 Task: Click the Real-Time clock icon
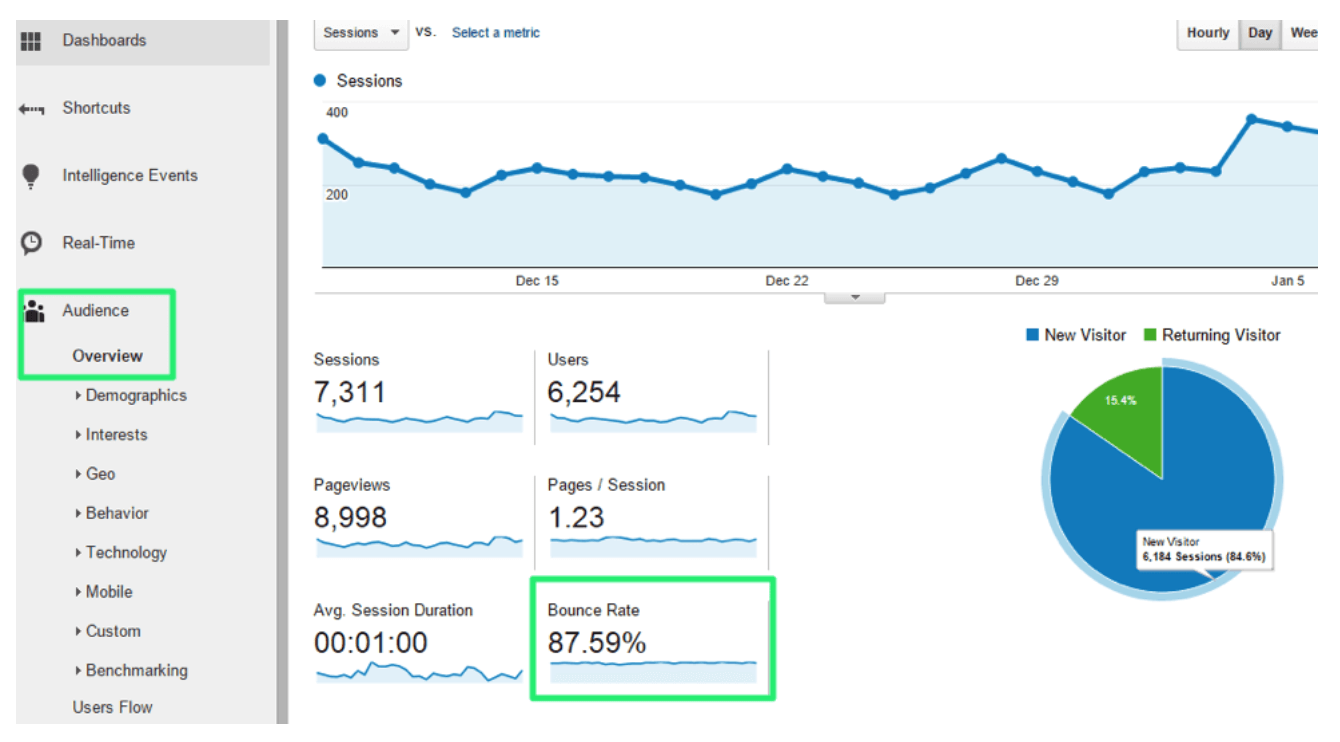coord(32,243)
